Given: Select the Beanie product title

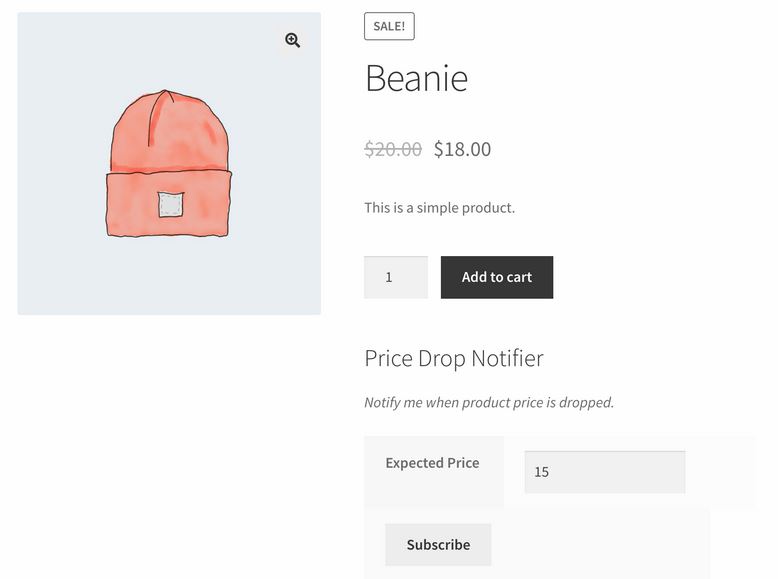Looking at the screenshot, I should click(x=417, y=78).
